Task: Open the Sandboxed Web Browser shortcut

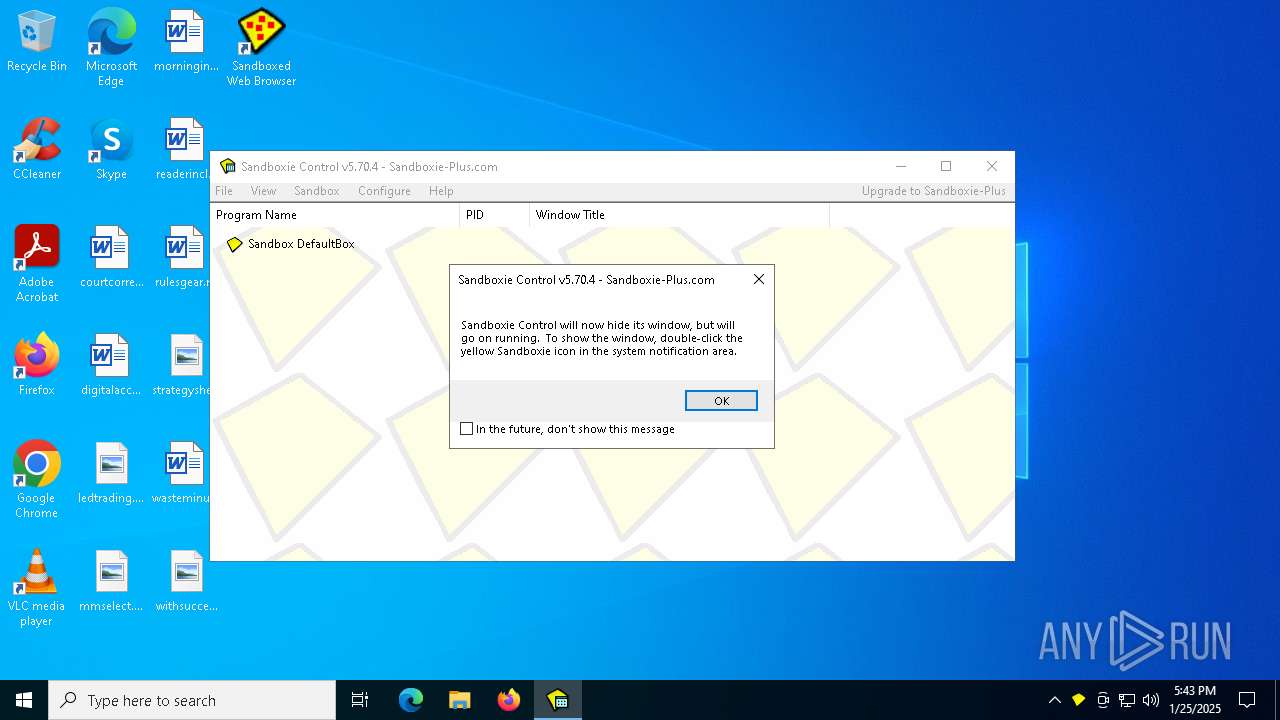Action: pos(261,47)
